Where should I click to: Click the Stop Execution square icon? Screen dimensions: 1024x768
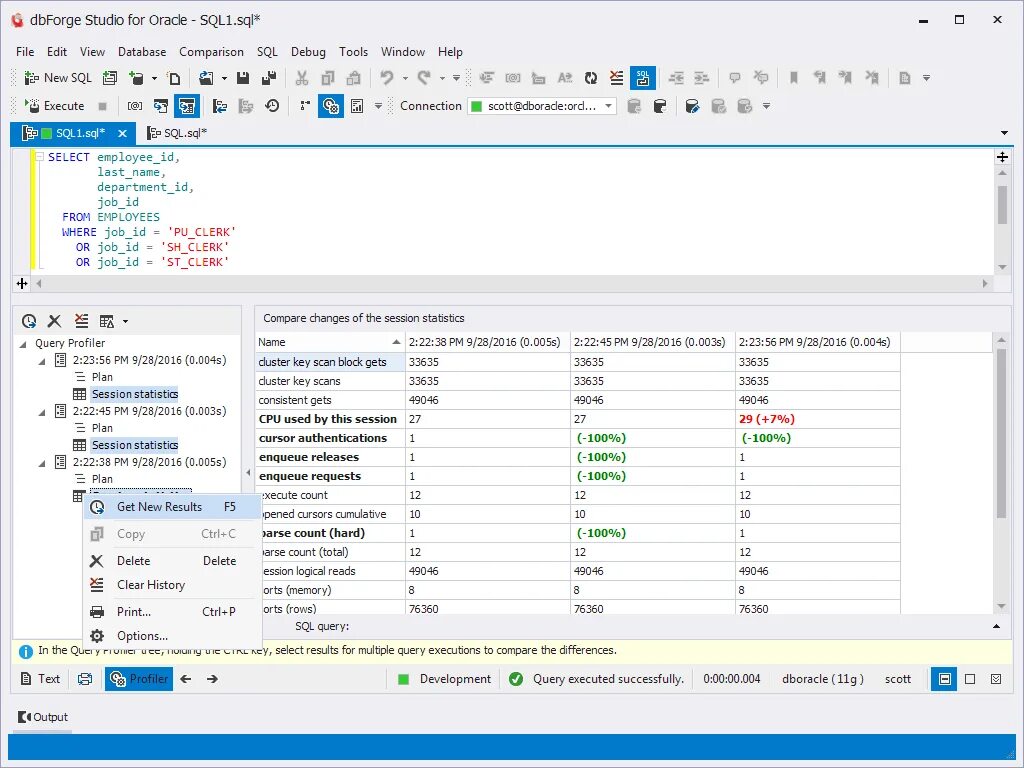click(x=103, y=106)
